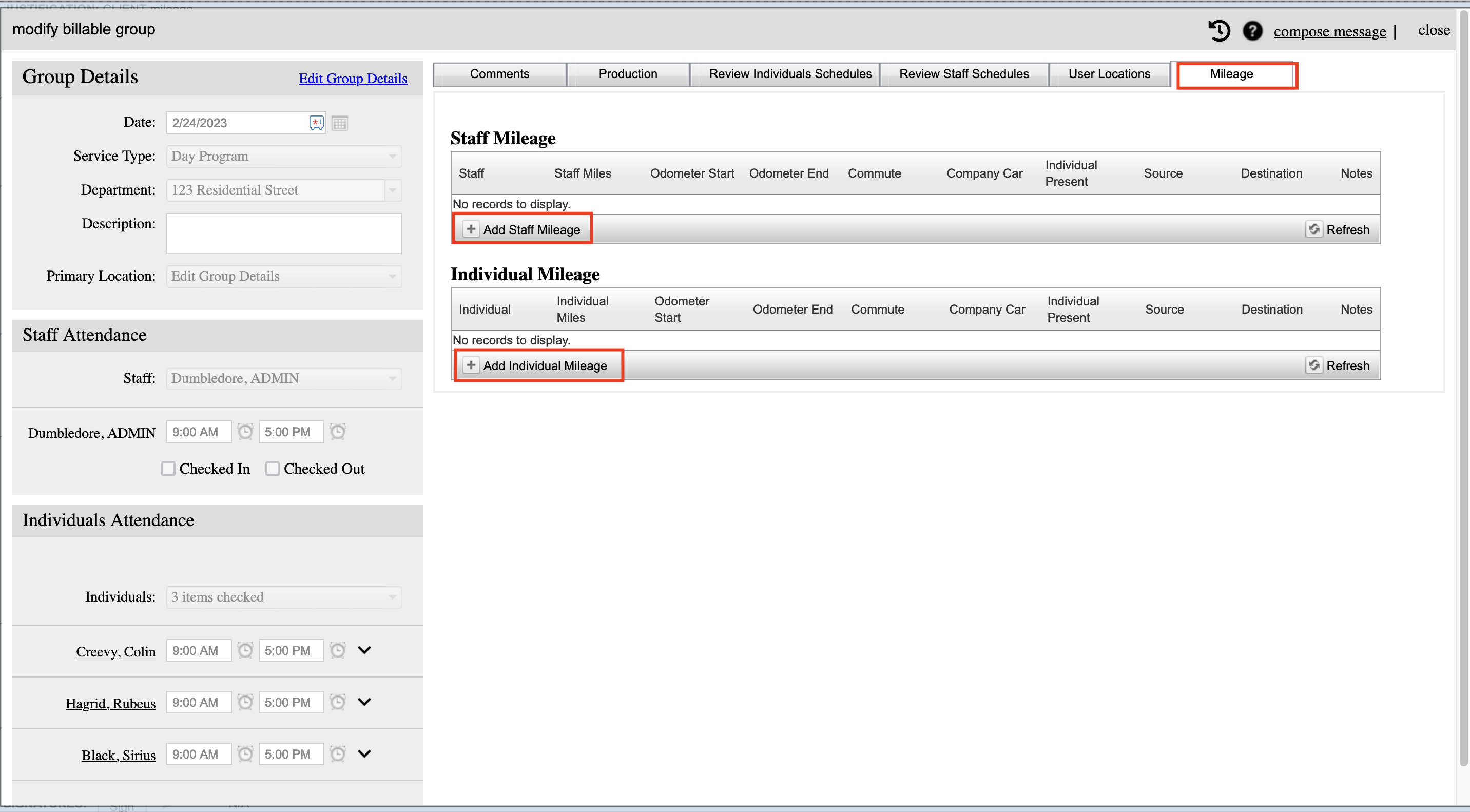Open the Staff dropdown
Image resolution: width=1470 pixels, height=812 pixels.
pyautogui.click(x=284, y=378)
